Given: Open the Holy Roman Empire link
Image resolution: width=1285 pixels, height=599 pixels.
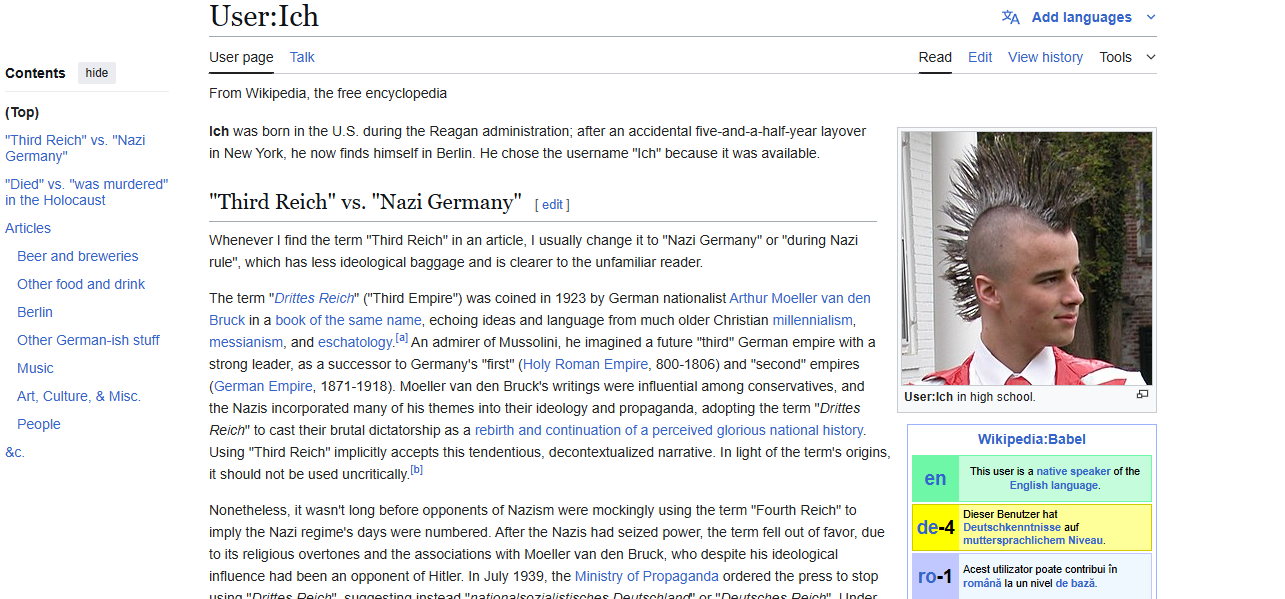Looking at the screenshot, I should pyautogui.click(x=586, y=364).
